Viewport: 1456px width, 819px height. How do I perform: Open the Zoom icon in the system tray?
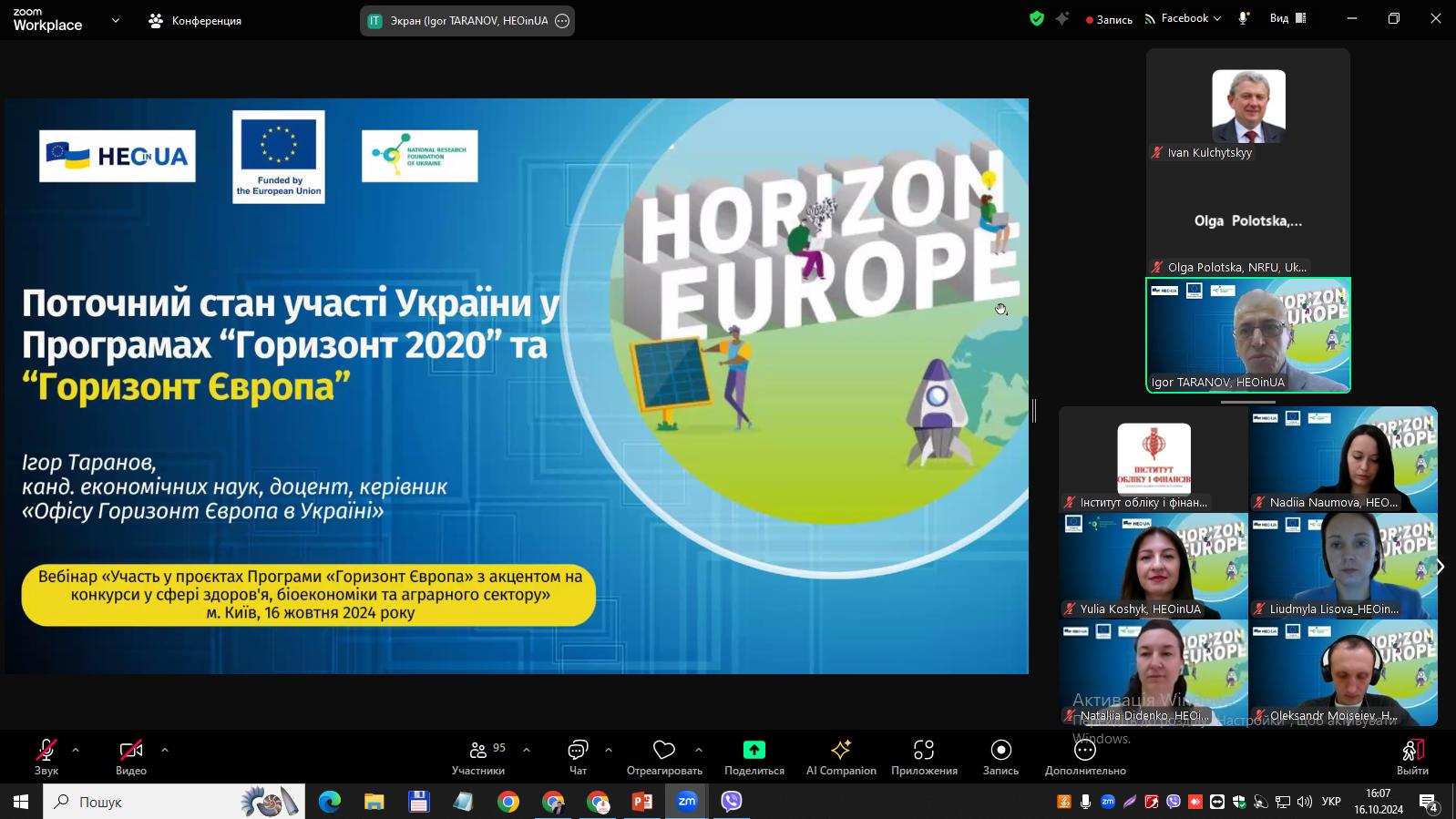click(x=1107, y=802)
